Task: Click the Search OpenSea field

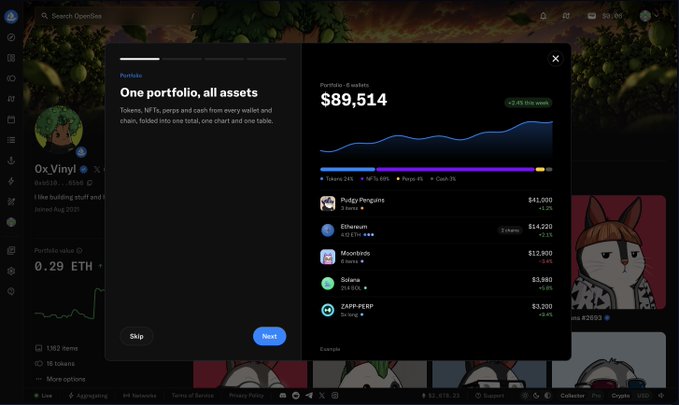Action: (117, 16)
